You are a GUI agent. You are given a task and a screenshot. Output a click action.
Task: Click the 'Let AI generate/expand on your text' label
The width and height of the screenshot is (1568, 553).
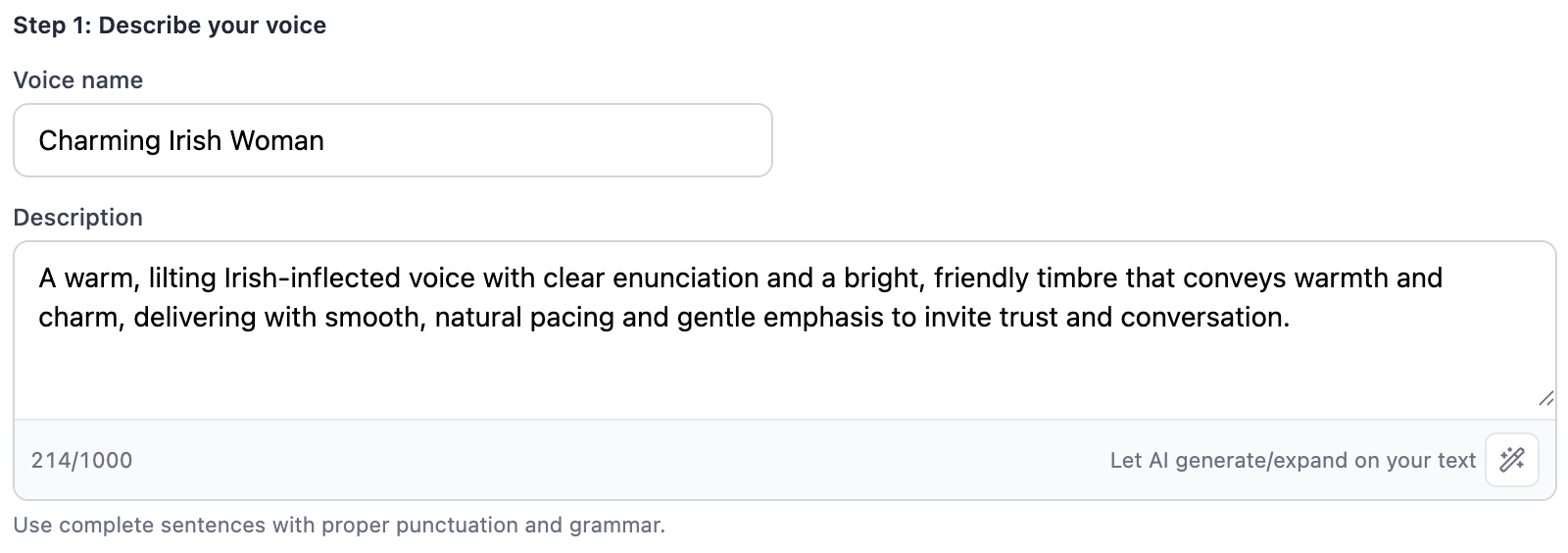point(1292,461)
